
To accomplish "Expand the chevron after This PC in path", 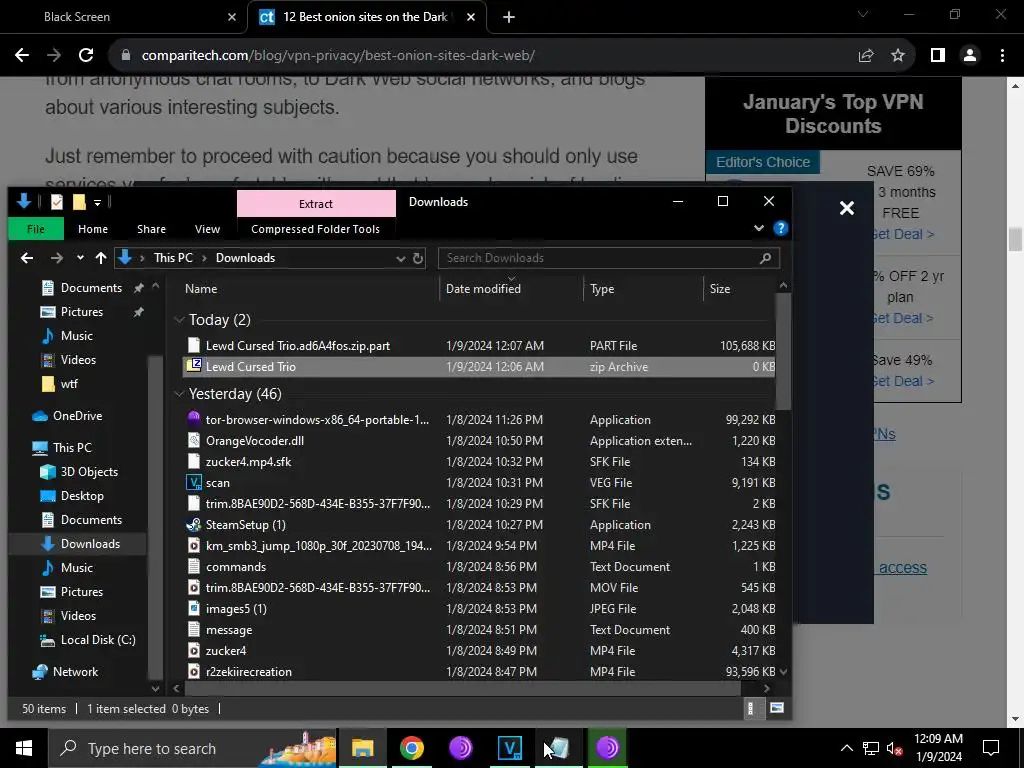I will [204, 258].
